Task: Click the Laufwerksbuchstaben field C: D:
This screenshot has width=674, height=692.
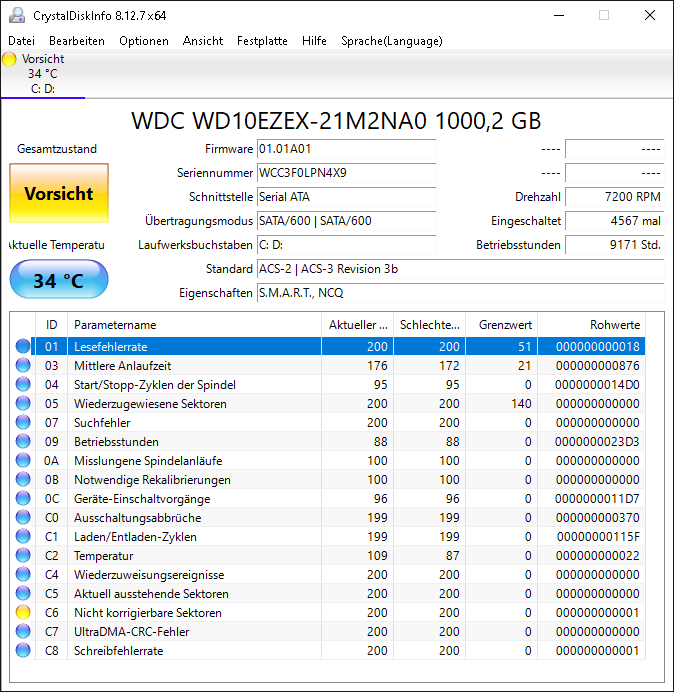Action: [346, 244]
